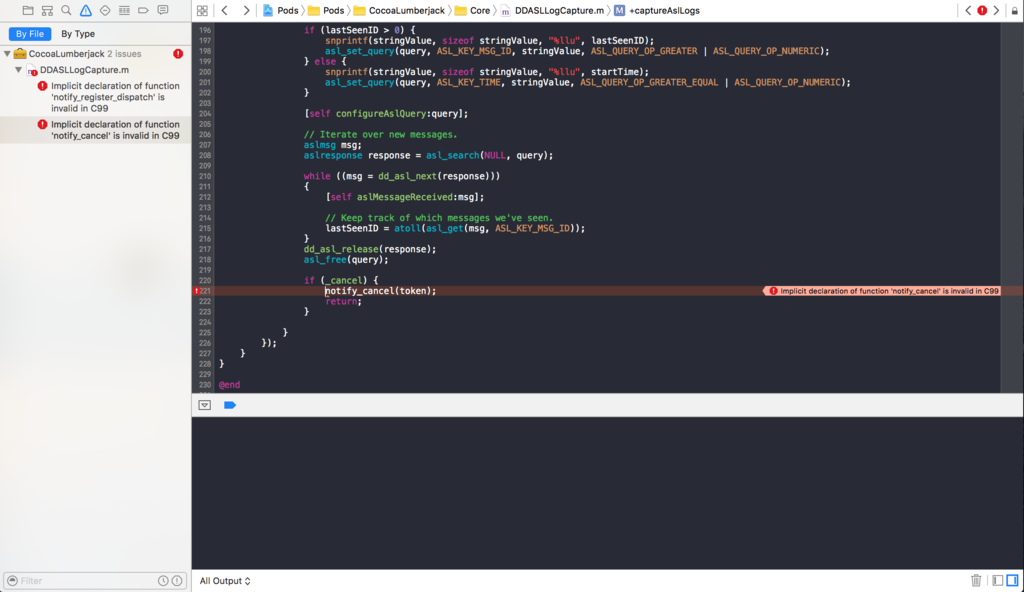Screen dimensions: 1024x592
Task: Open the Project navigator folder icon
Action: tap(27, 10)
